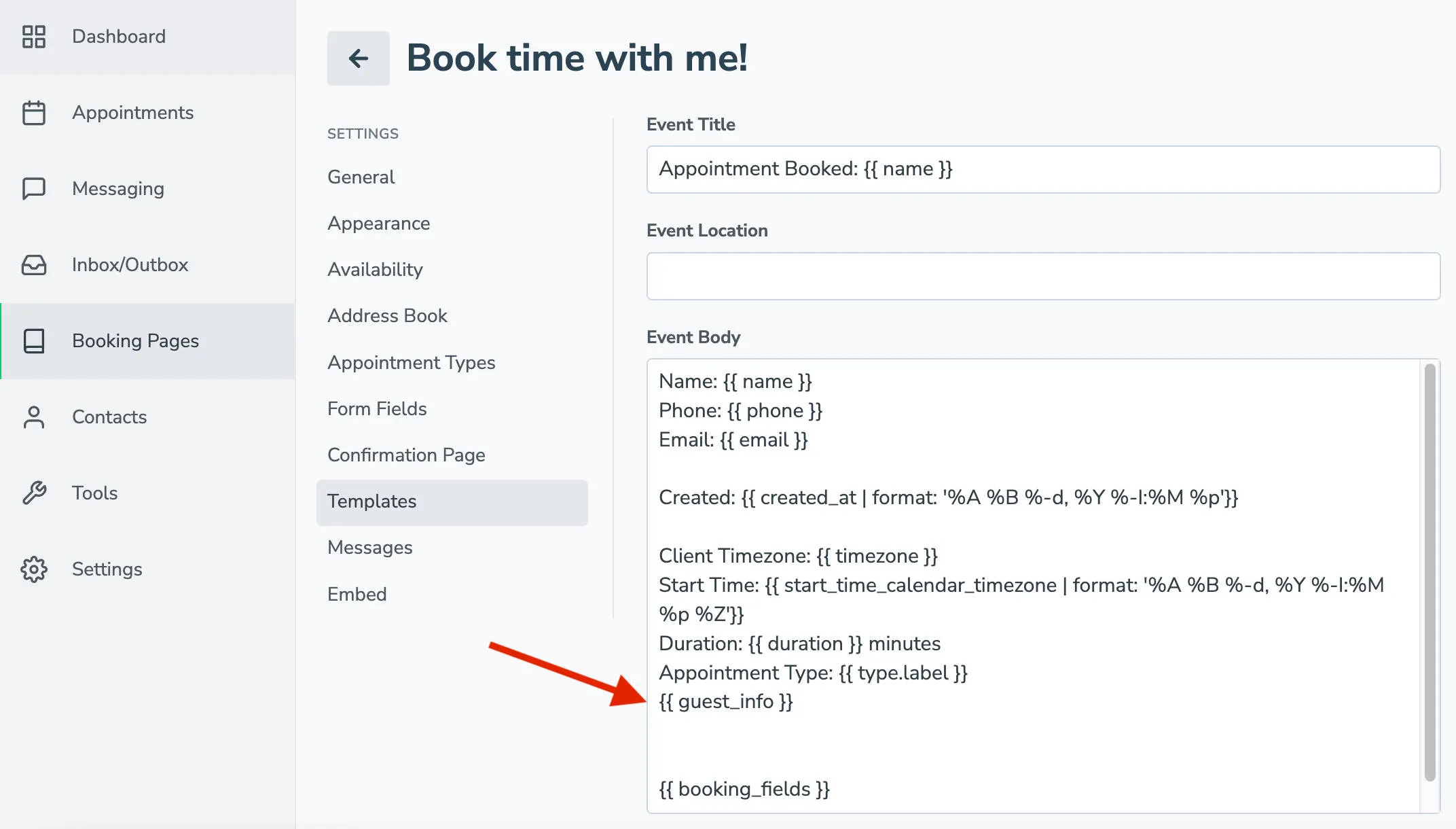This screenshot has width=1456, height=829.
Task: Go back using the arrow button
Action: tap(358, 58)
